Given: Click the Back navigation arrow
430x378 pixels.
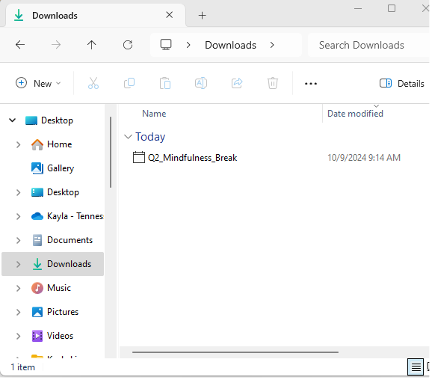Looking at the screenshot, I should point(20,45).
